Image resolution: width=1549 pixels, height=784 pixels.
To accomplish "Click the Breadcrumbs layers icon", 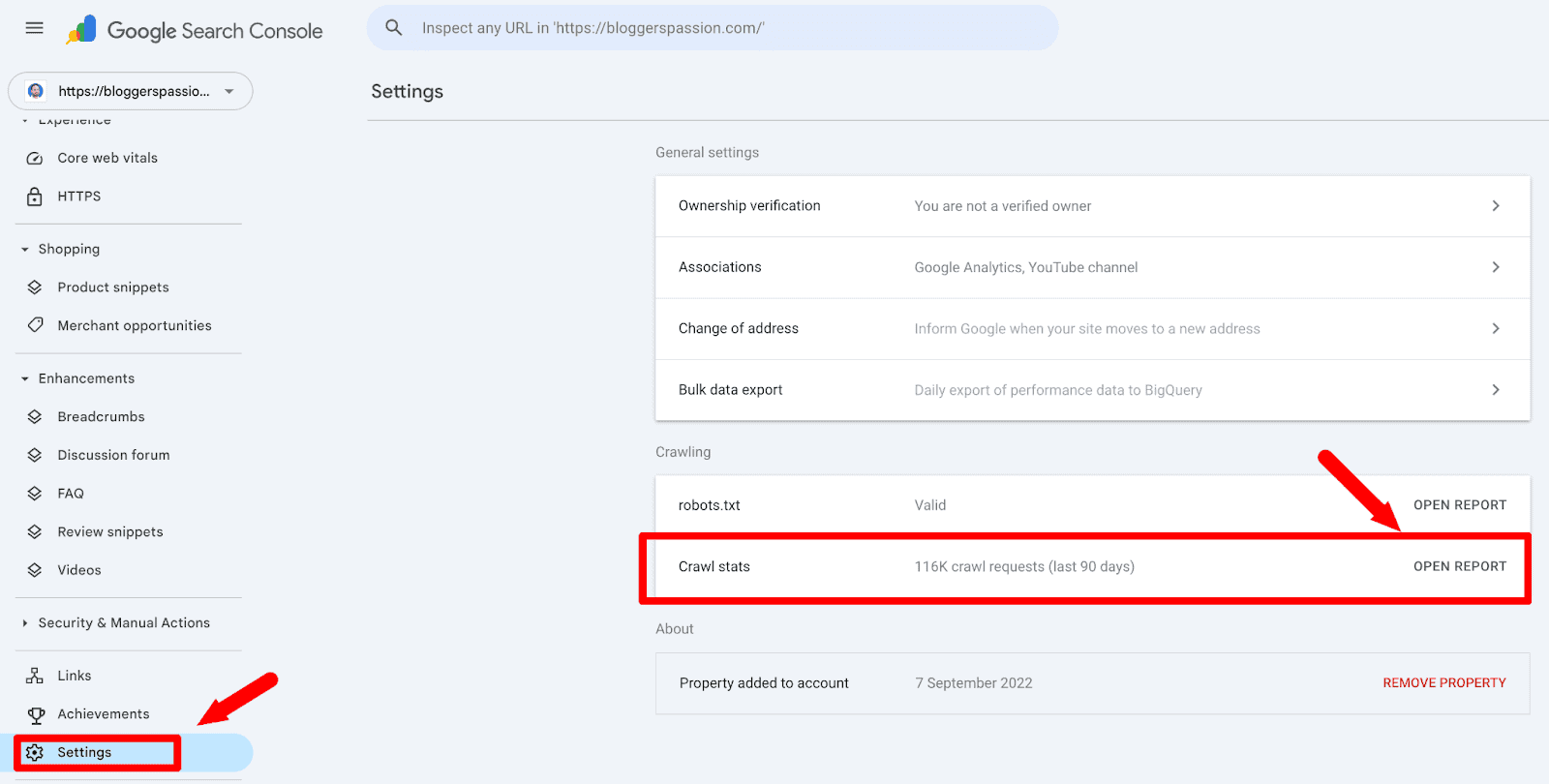I will point(35,417).
